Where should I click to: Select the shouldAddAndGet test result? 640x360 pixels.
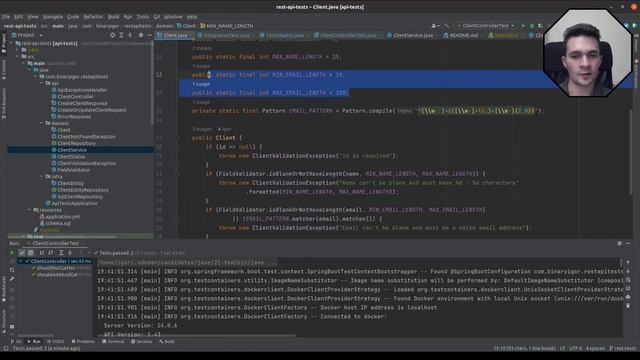click(x=57, y=275)
